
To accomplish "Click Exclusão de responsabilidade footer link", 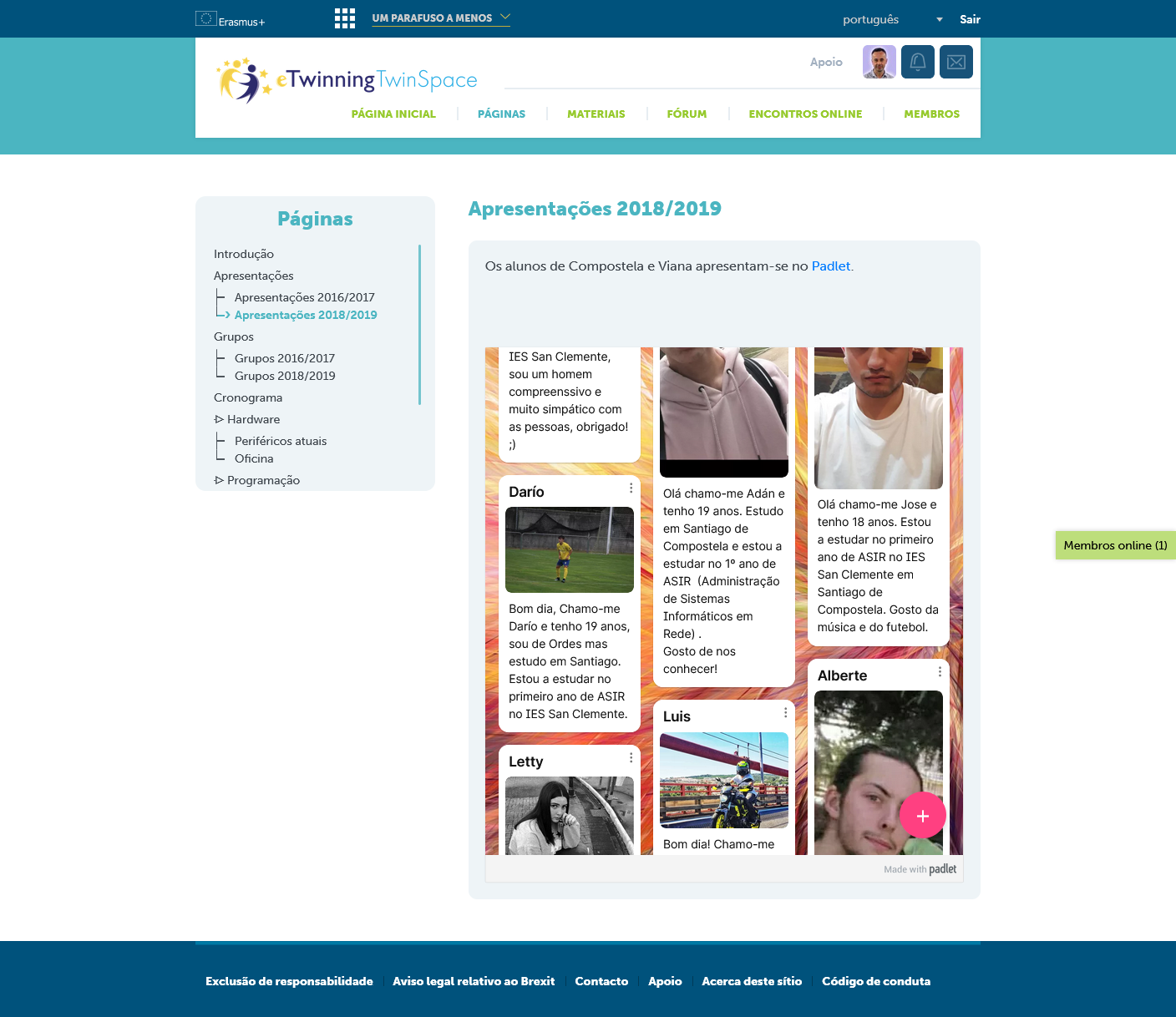I will 289,981.
